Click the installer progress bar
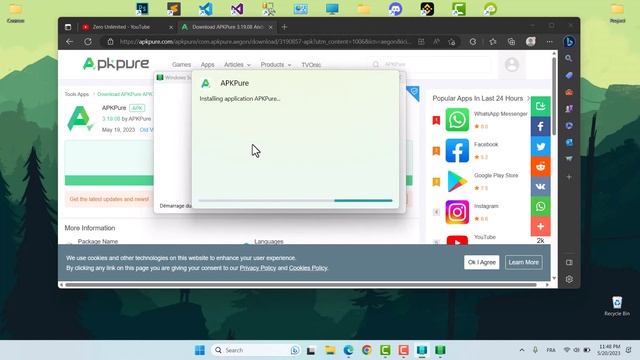Screen dimensions: 640x360 click(295, 200)
